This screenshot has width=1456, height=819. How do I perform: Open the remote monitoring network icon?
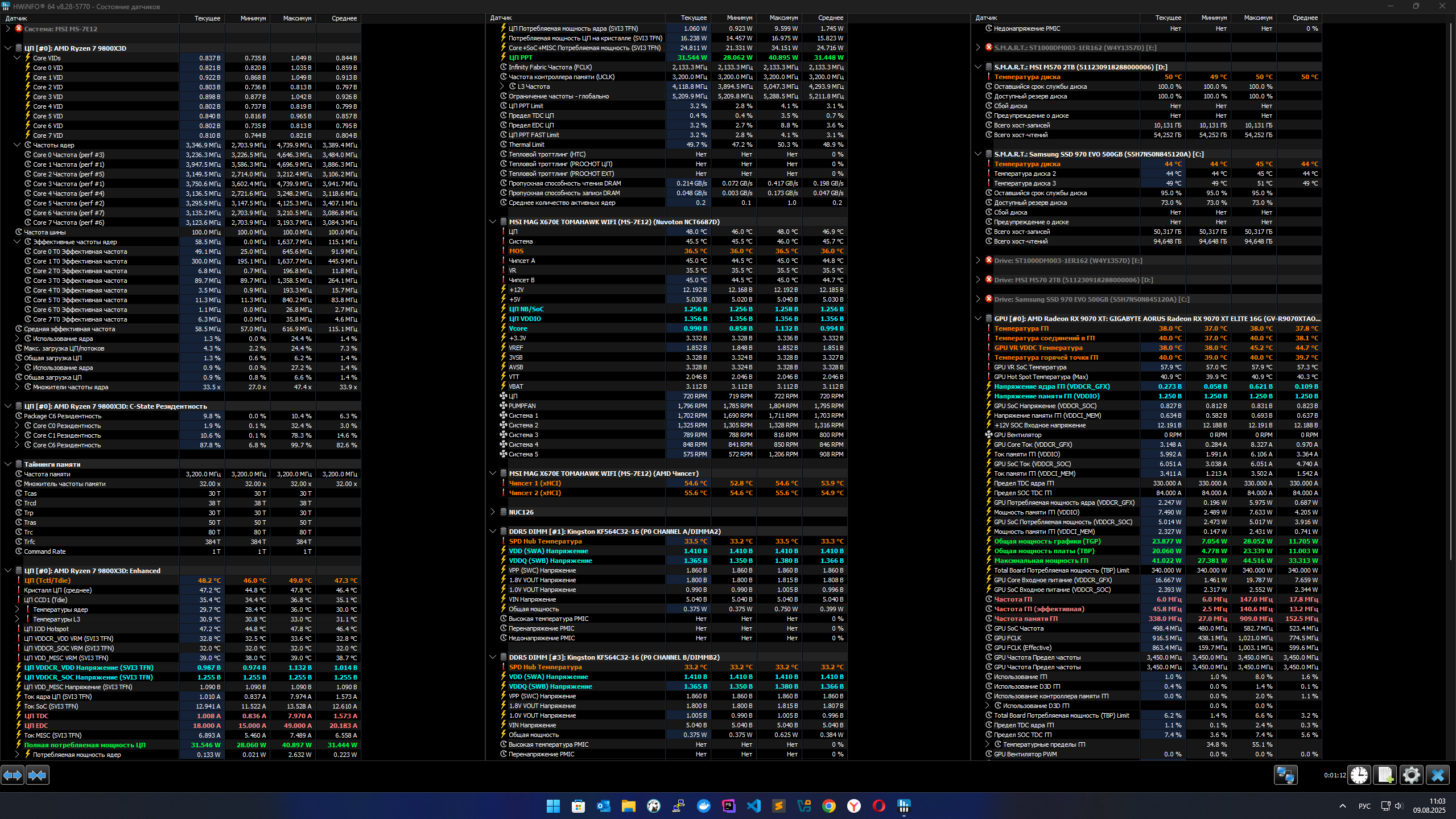tap(1285, 775)
